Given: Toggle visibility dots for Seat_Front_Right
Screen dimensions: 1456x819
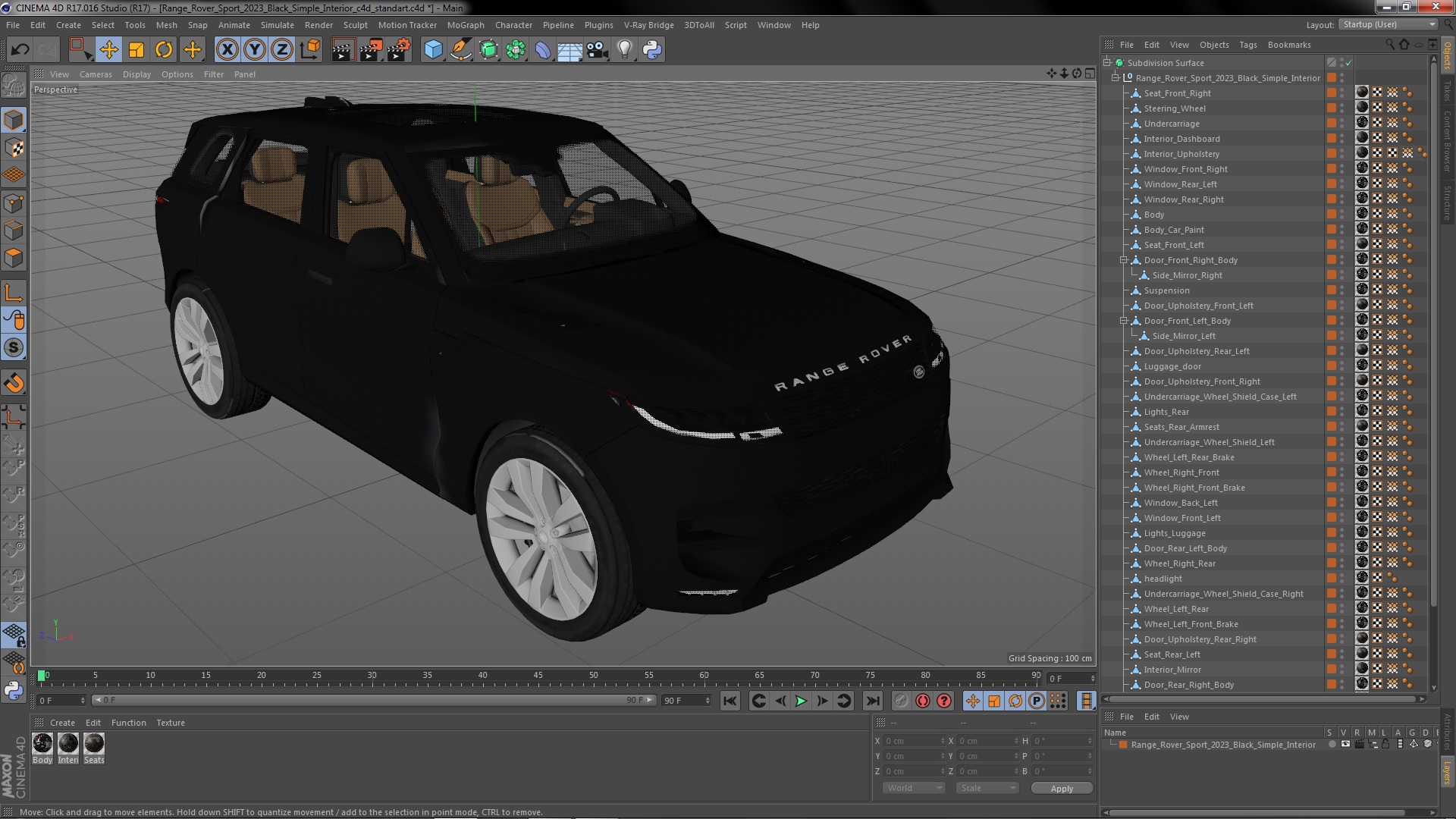Looking at the screenshot, I should pos(1341,93).
